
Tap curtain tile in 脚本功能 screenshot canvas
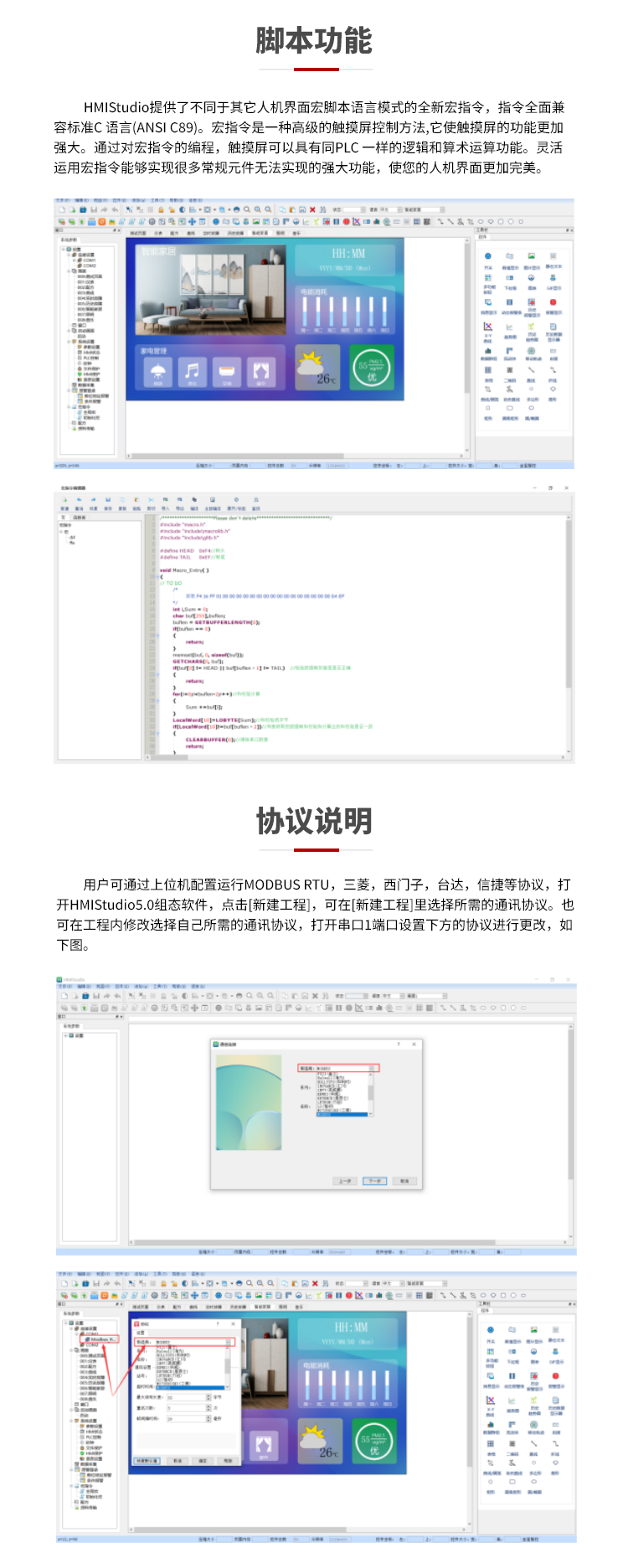pyautogui.click(x=261, y=372)
